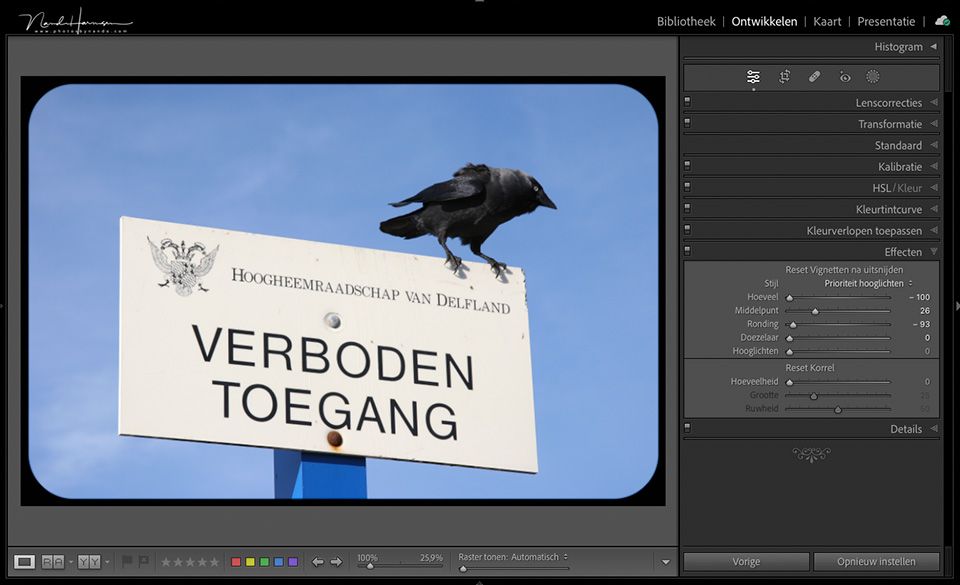The width and height of the screenshot is (960, 585).
Task: Switch to the Bibliotheek module
Action: point(686,21)
